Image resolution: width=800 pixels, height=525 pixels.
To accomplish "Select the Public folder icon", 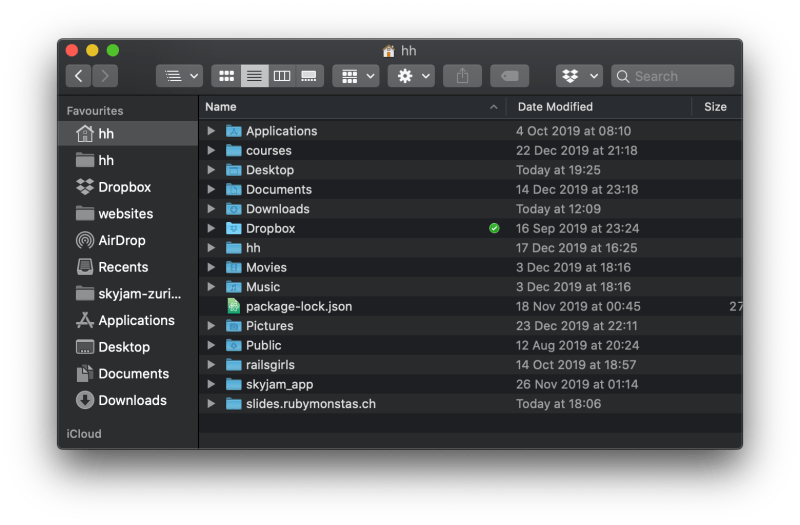I will tap(234, 345).
